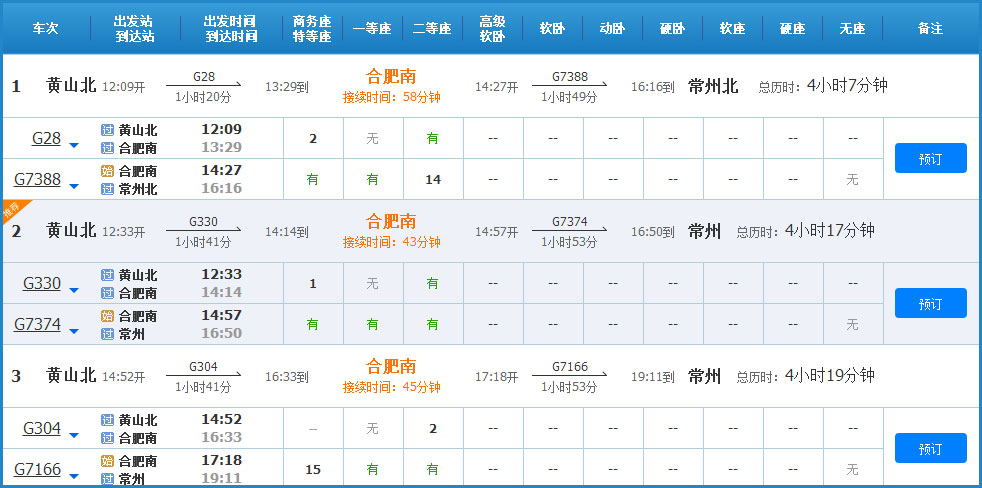Click 总历时: 4小时7分钟 in route 1
This screenshot has width=982, height=488.
[823, 86]
